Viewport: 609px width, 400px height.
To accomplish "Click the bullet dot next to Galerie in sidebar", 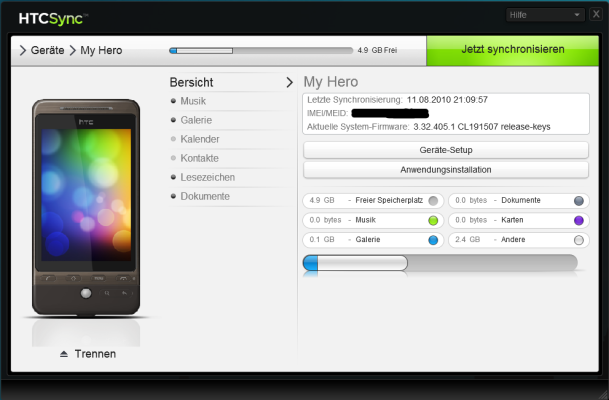I will (x=173, y=120).
